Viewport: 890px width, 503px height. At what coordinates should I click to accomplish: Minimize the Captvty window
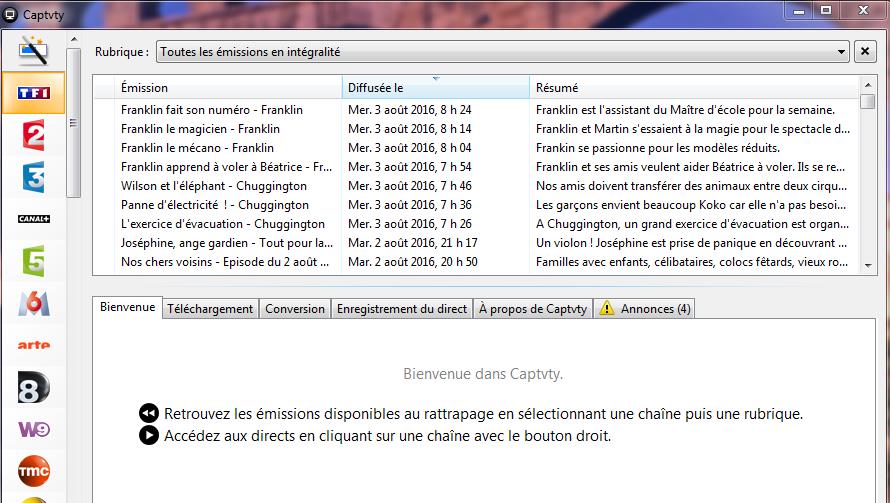pos(799,11)
